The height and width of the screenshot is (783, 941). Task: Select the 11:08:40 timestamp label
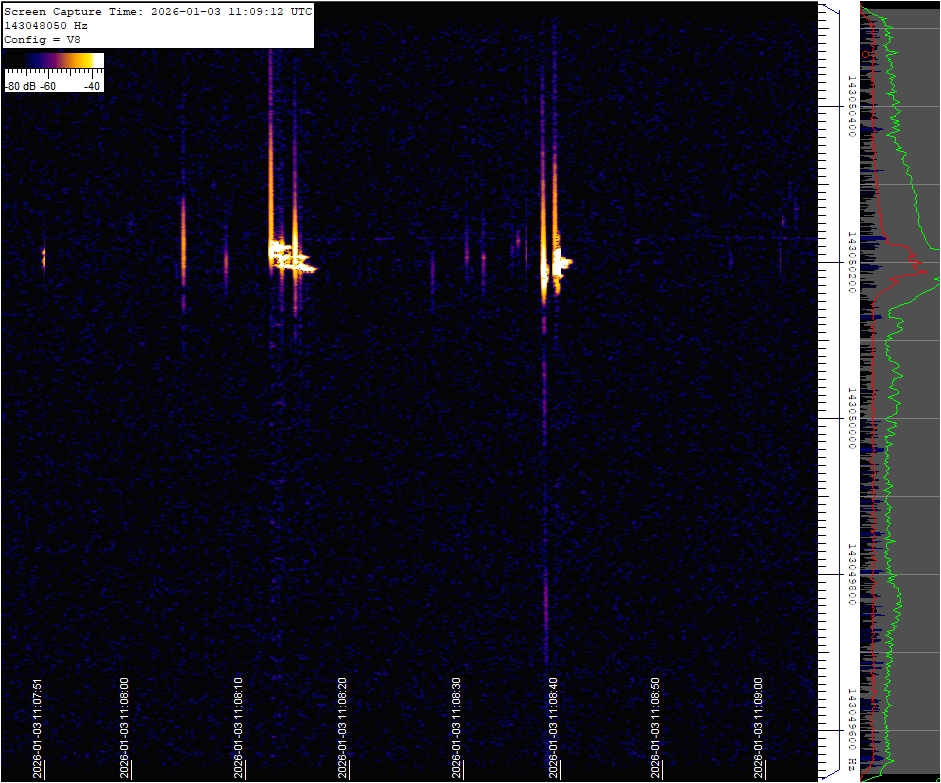552,729
